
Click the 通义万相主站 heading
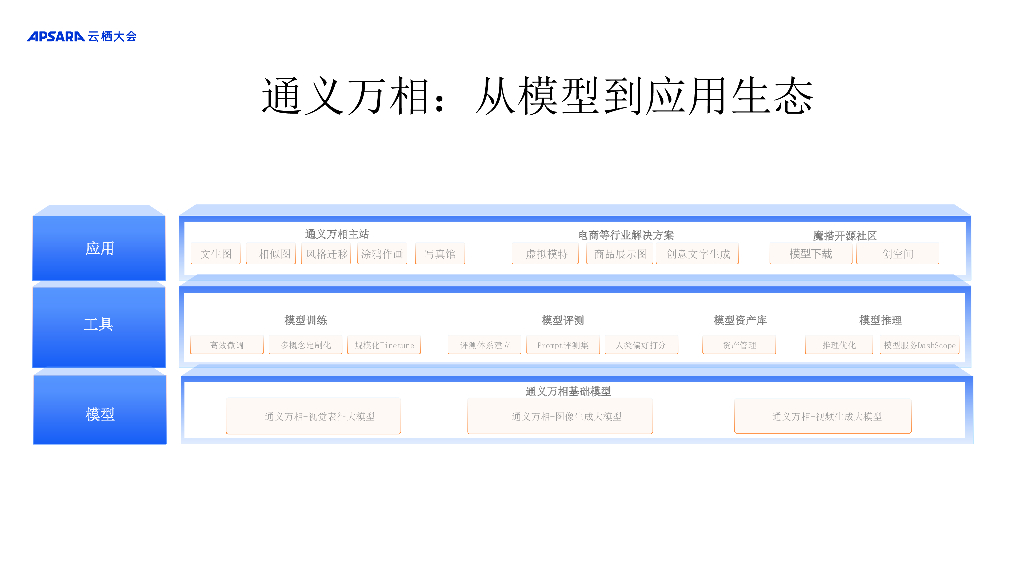[337, 234]
